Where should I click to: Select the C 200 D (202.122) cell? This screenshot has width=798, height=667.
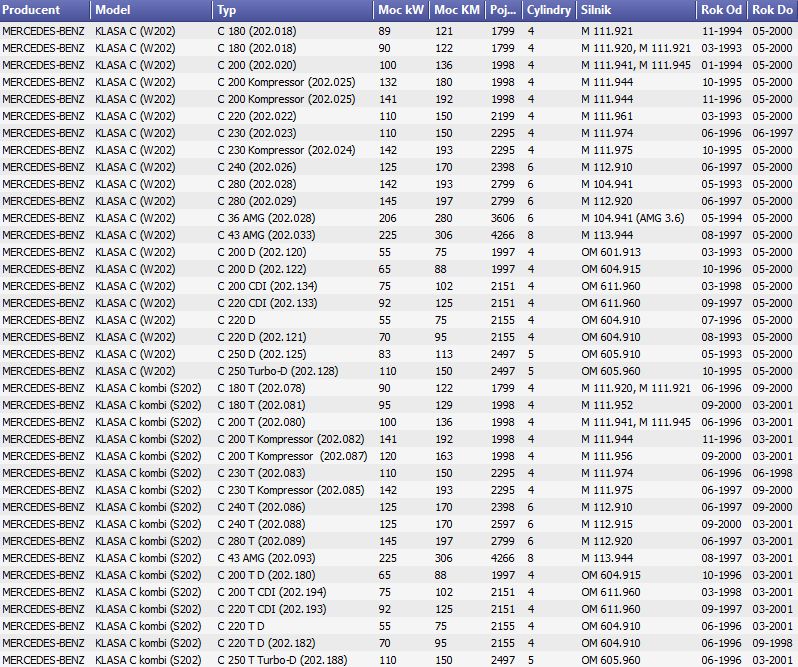262,269
